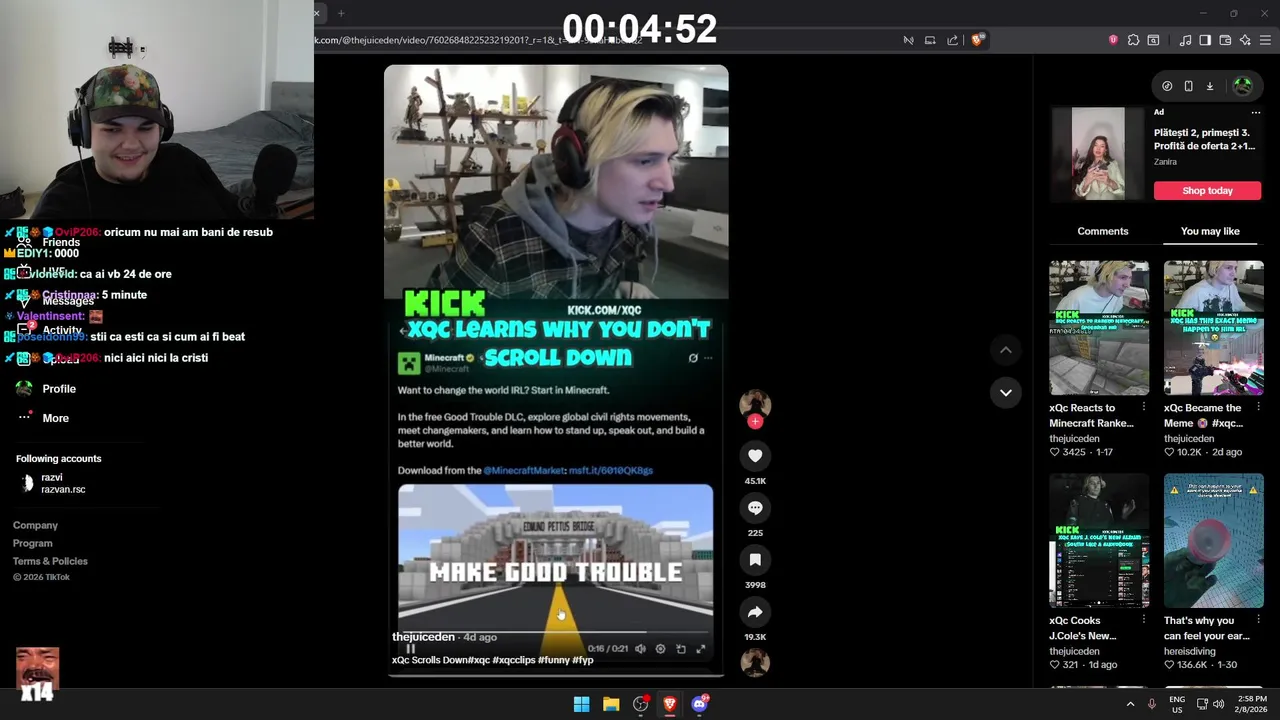
Task: Go to the previous video arrow
Action: (x=1006, y=350)
